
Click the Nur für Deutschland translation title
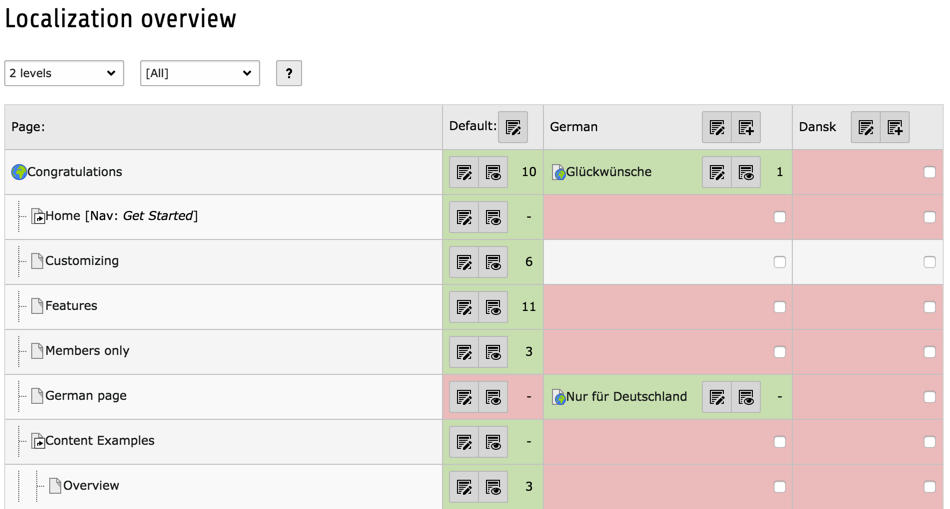coord(626,397)
